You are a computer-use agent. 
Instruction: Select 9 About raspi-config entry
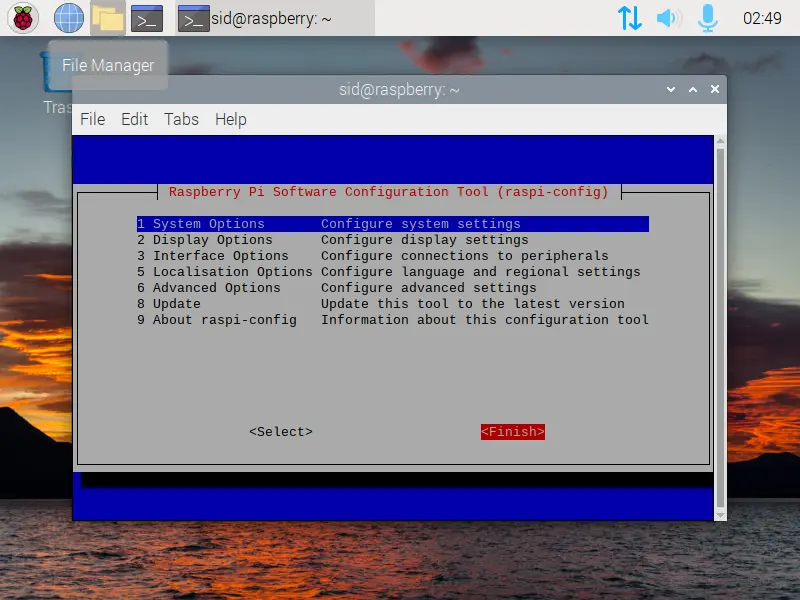pyautogui.click(x=393, y=320)
